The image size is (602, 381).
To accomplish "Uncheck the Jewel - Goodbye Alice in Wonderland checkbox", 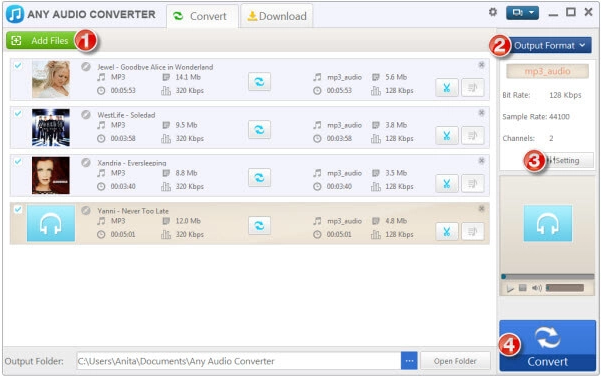I will tap(18, 66).
